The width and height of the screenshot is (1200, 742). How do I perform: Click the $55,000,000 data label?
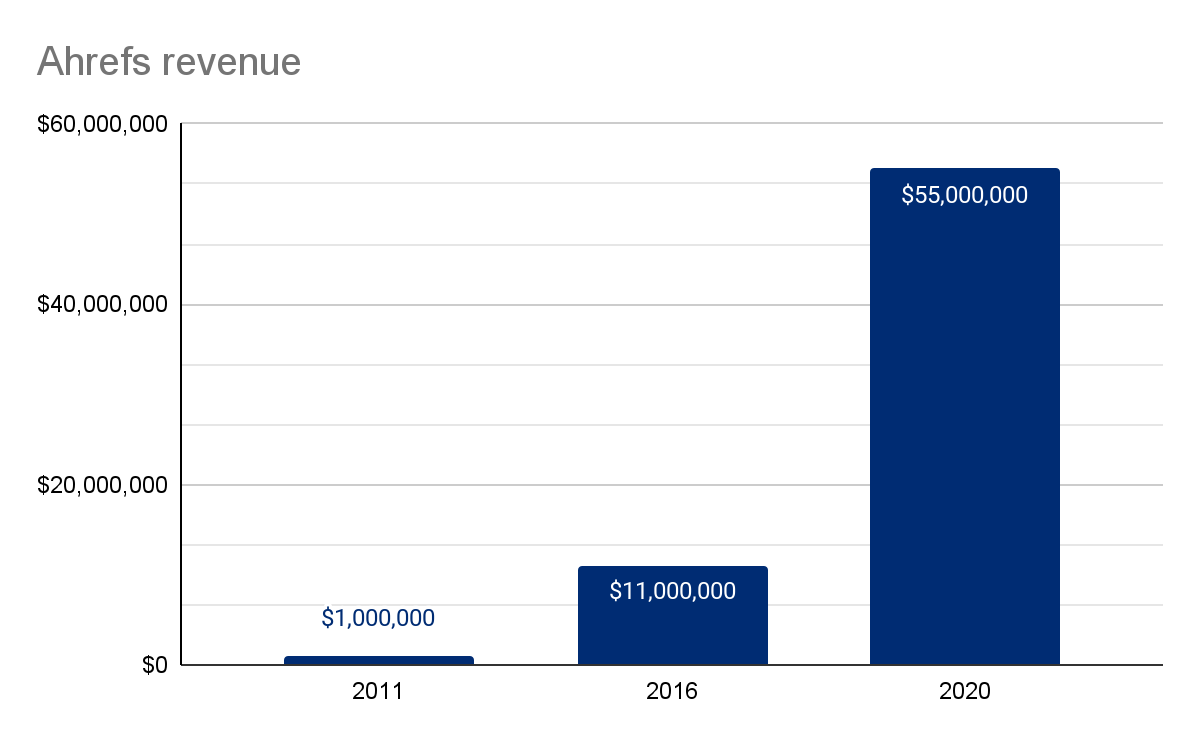pyautogui.click(x=964, y=195)
